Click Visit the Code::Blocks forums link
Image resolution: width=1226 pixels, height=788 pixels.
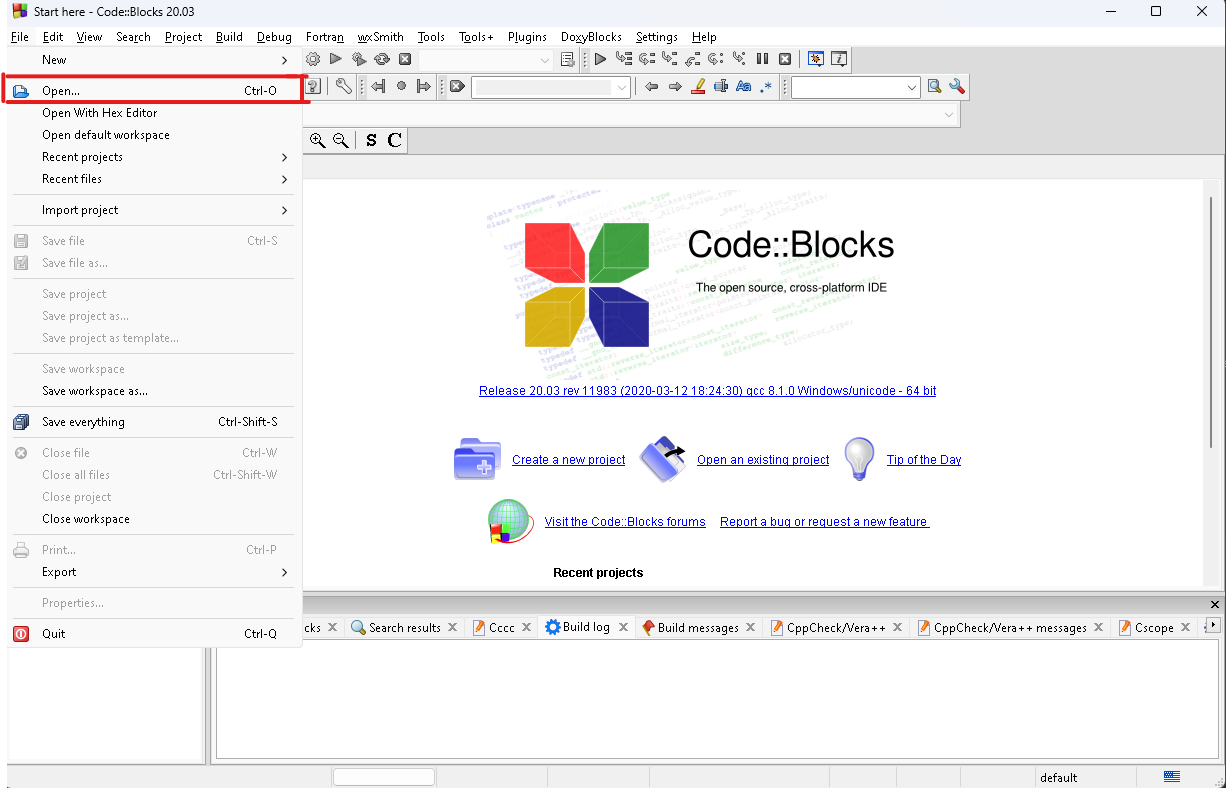click(x=625, y=522)
